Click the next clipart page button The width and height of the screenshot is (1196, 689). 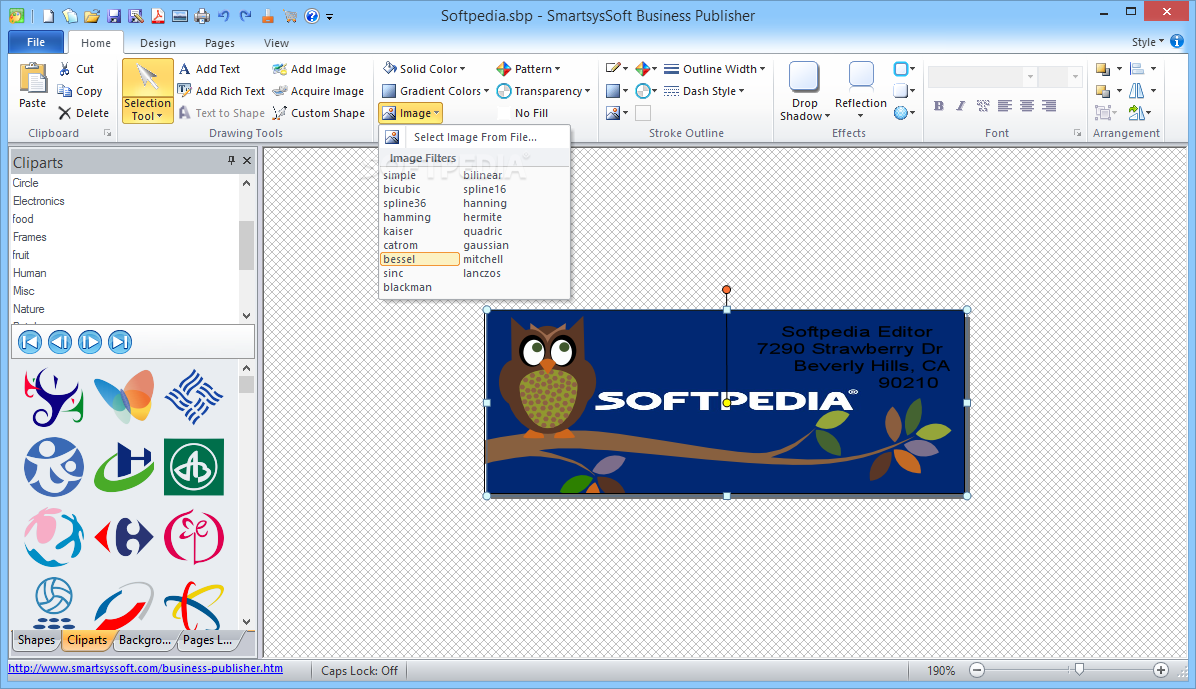(x=89, y=342)
